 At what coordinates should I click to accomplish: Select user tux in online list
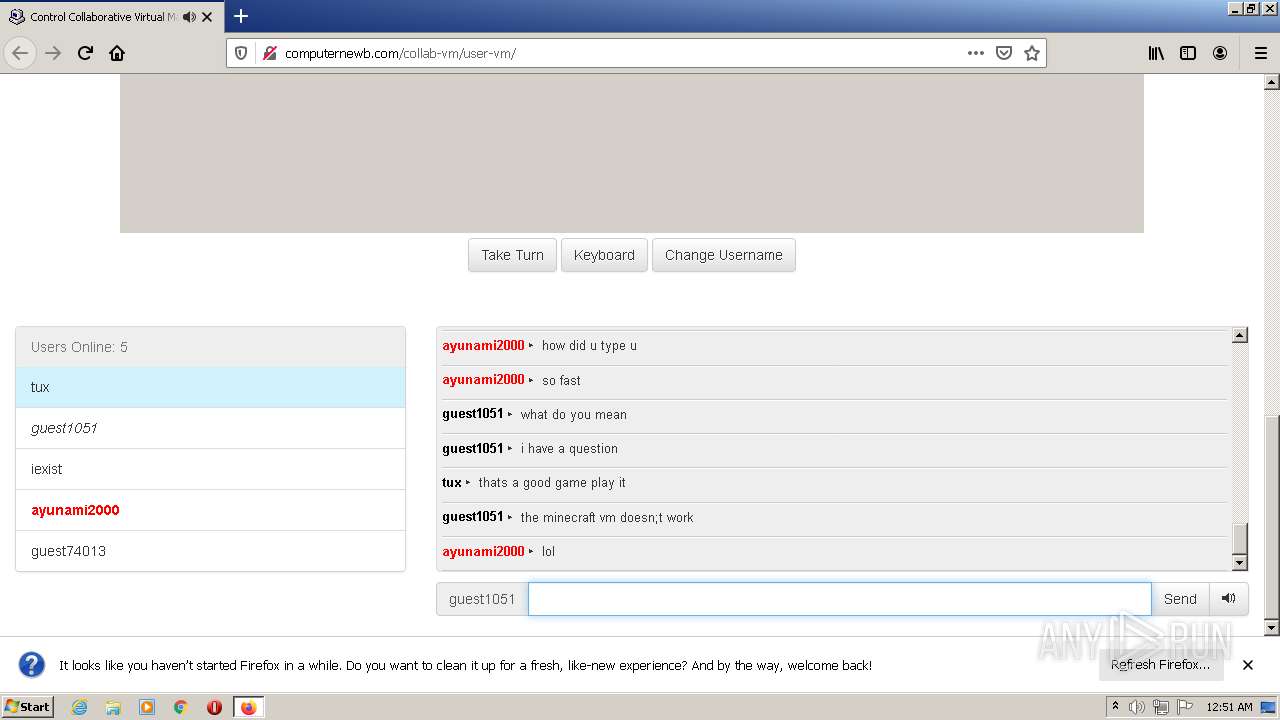click(x=210, y=387)
